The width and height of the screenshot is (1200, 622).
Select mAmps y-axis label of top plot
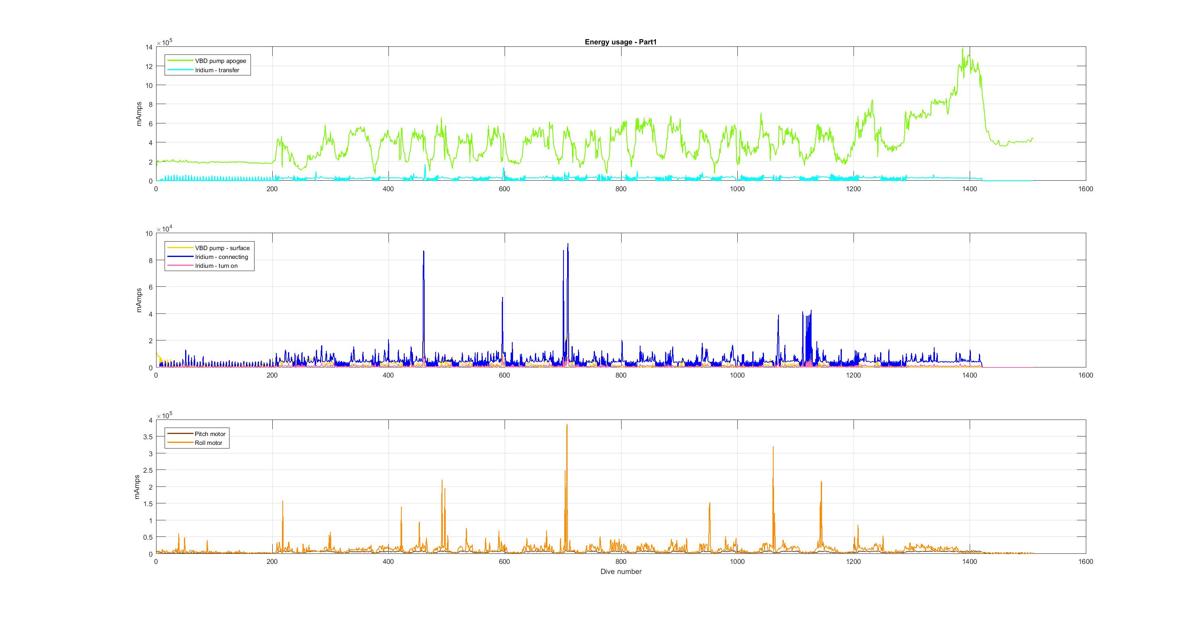coord(140,114)
